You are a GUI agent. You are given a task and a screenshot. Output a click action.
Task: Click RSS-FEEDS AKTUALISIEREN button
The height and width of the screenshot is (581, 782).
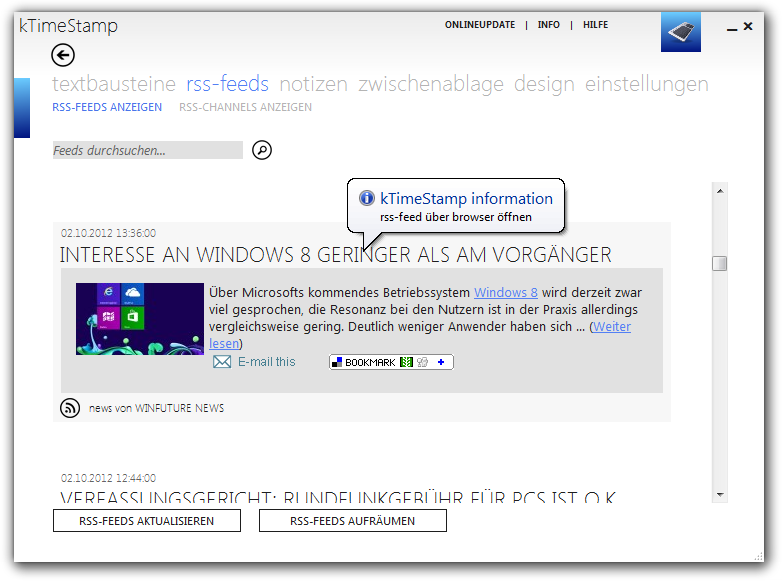[x=147, y=521]
